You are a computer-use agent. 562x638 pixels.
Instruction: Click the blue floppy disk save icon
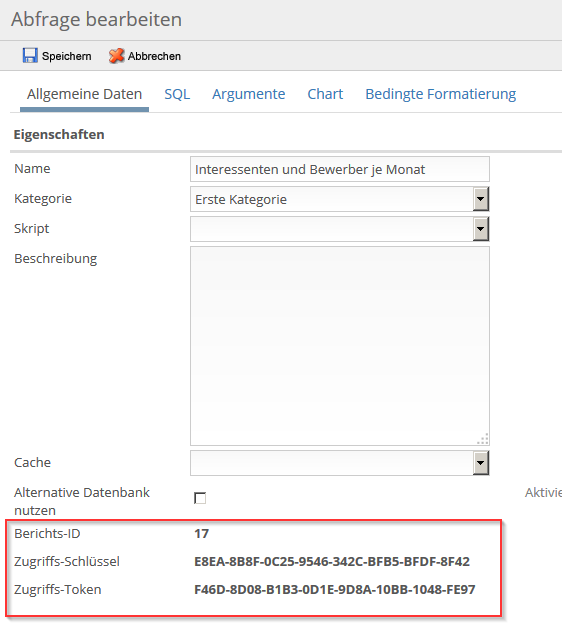[30, 55]
